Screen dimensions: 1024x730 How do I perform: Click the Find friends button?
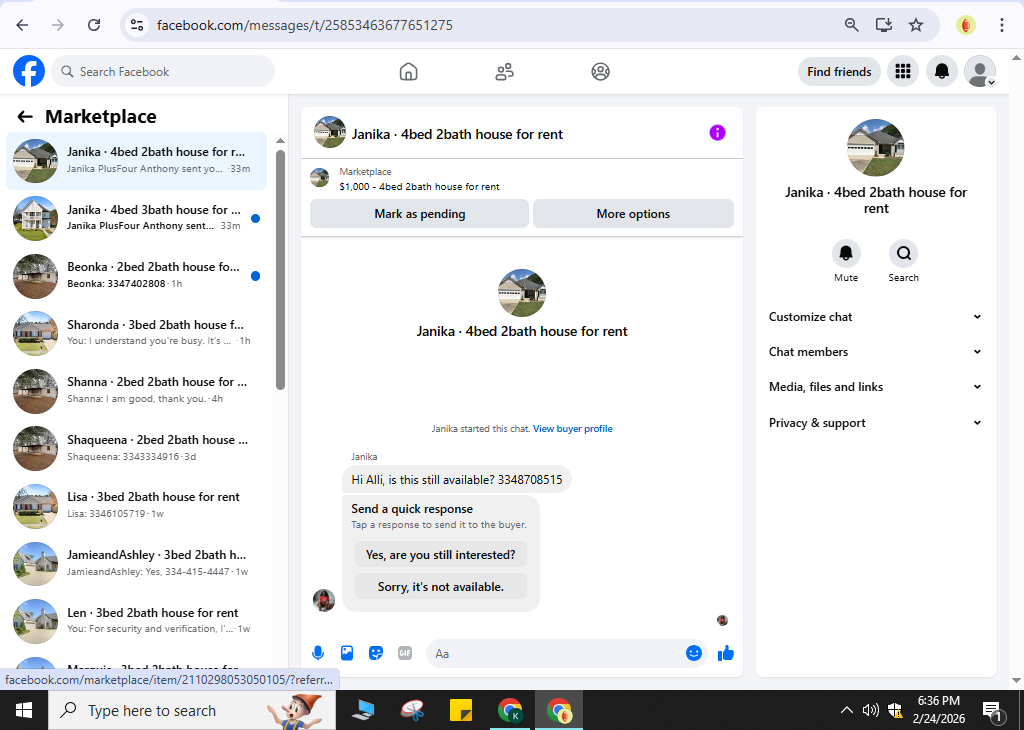click(x=839, y=71)
